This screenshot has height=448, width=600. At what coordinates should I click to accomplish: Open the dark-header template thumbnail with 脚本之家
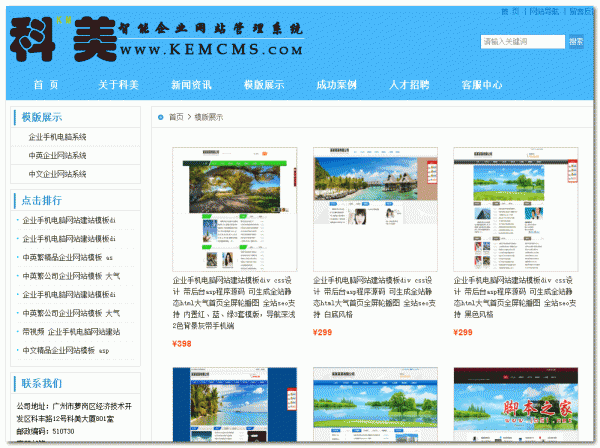tap(515, 404)
